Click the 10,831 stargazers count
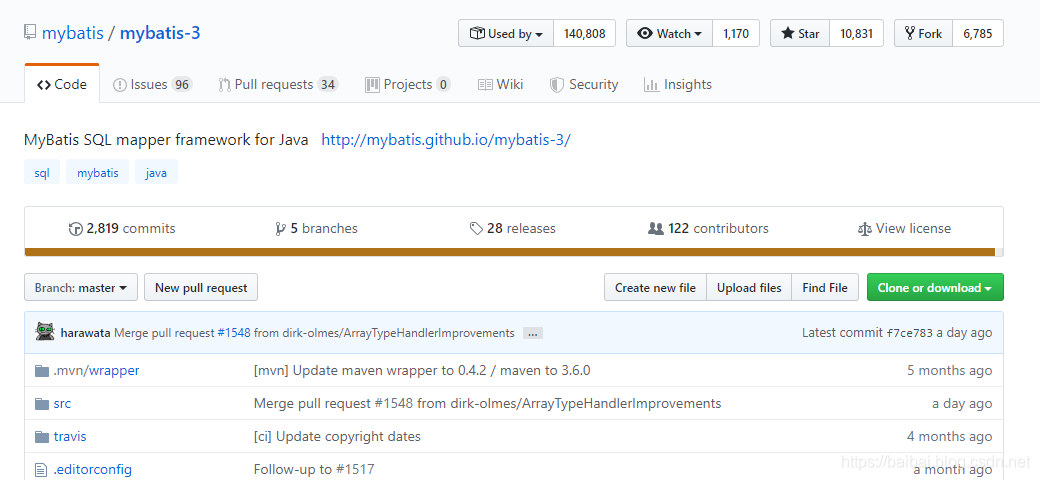1040x480 pixels. pyautogui.click(x=856, y=33)
